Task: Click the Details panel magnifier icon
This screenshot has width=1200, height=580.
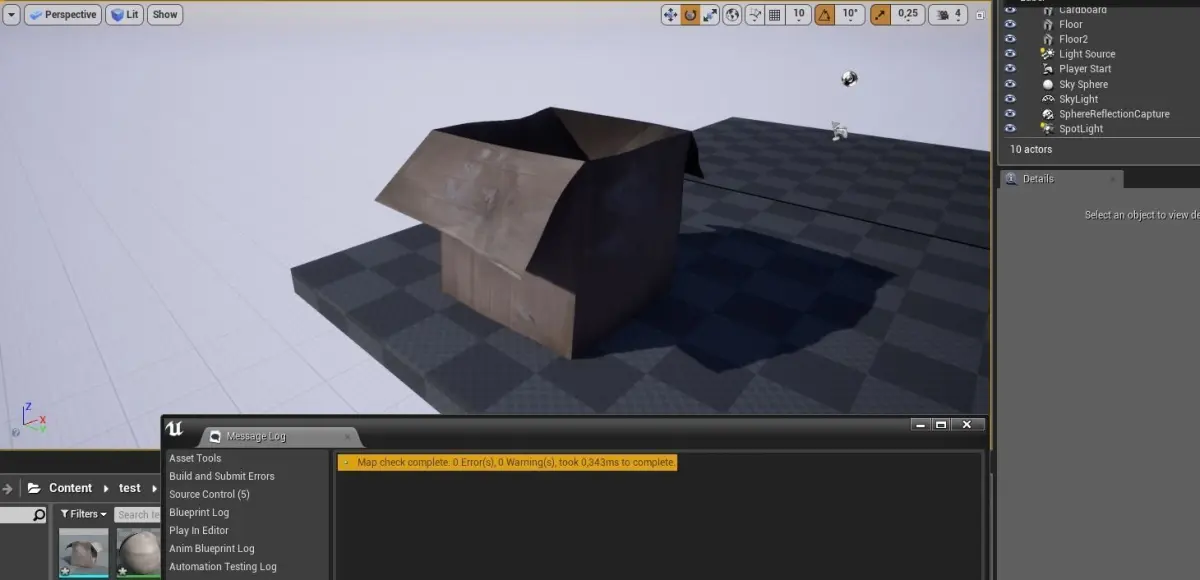Action: point(1011,179)
